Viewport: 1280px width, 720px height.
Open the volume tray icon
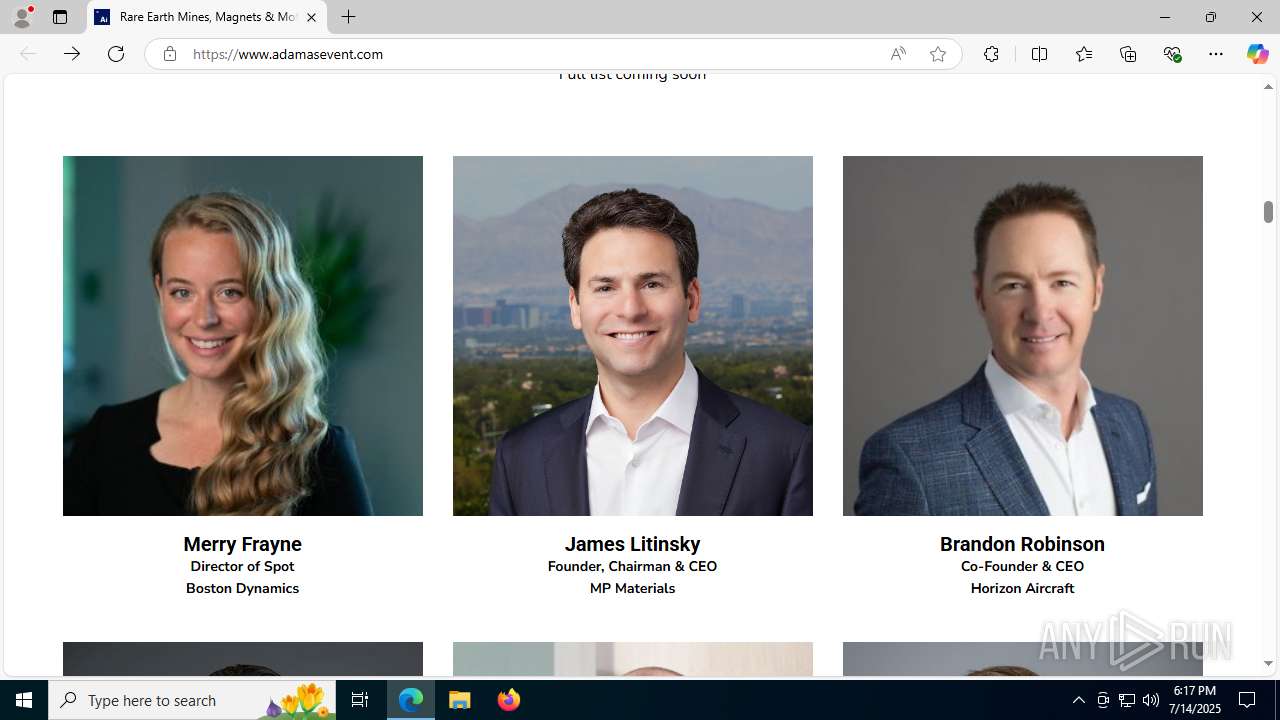point(1151,700)
